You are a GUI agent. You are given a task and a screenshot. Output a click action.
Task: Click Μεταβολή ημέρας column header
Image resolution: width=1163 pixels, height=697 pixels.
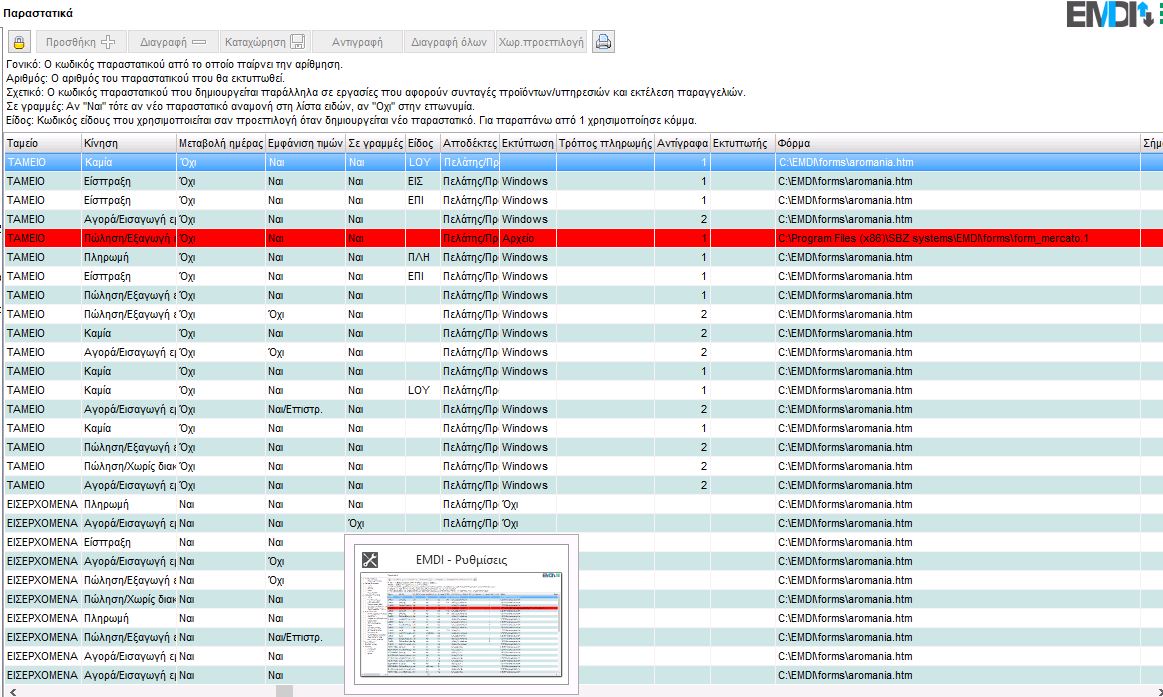point(221,143)
